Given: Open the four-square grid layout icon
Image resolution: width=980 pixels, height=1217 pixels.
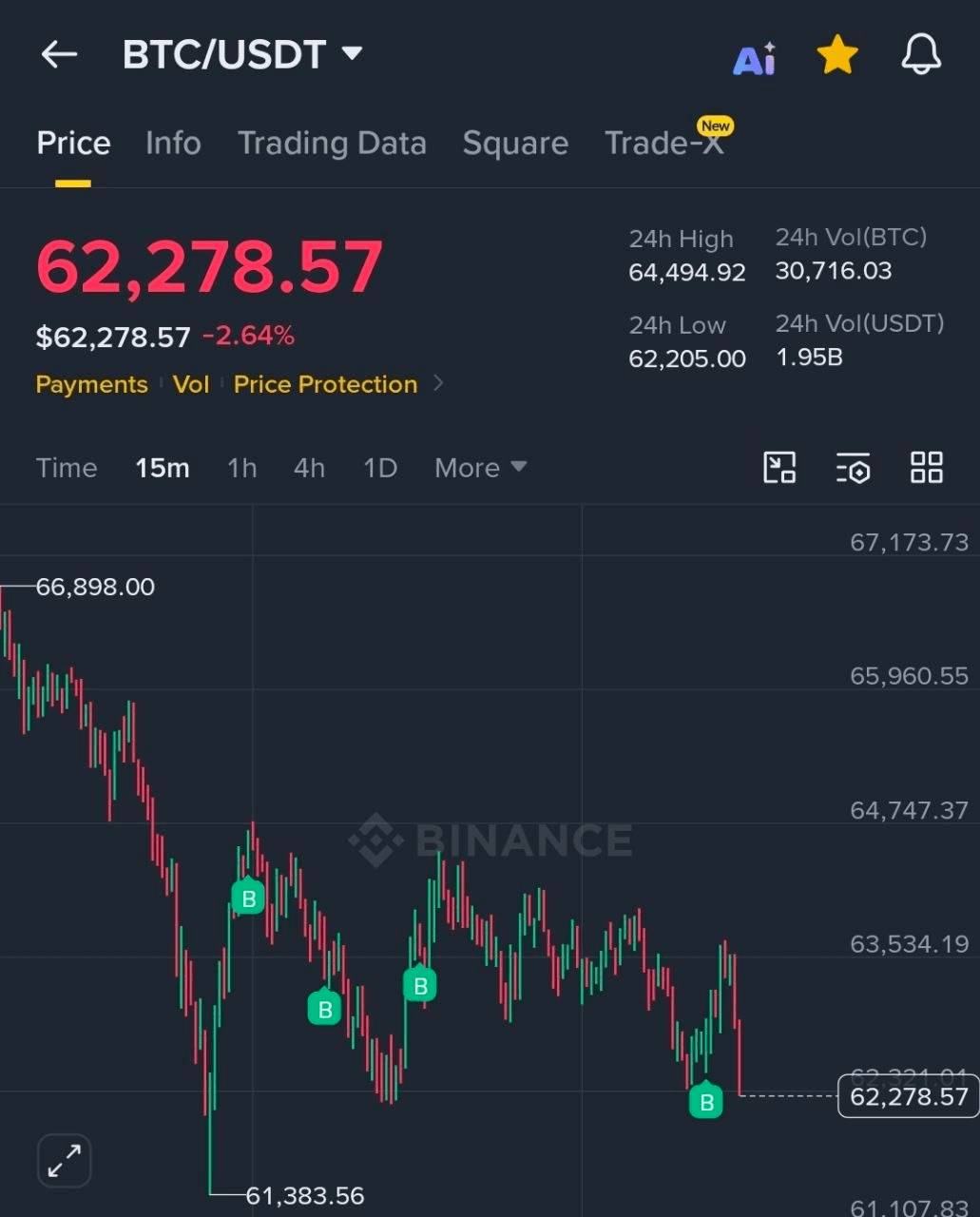Looking at the screenshot, I should pyautogui.click(x=926, y=467).
